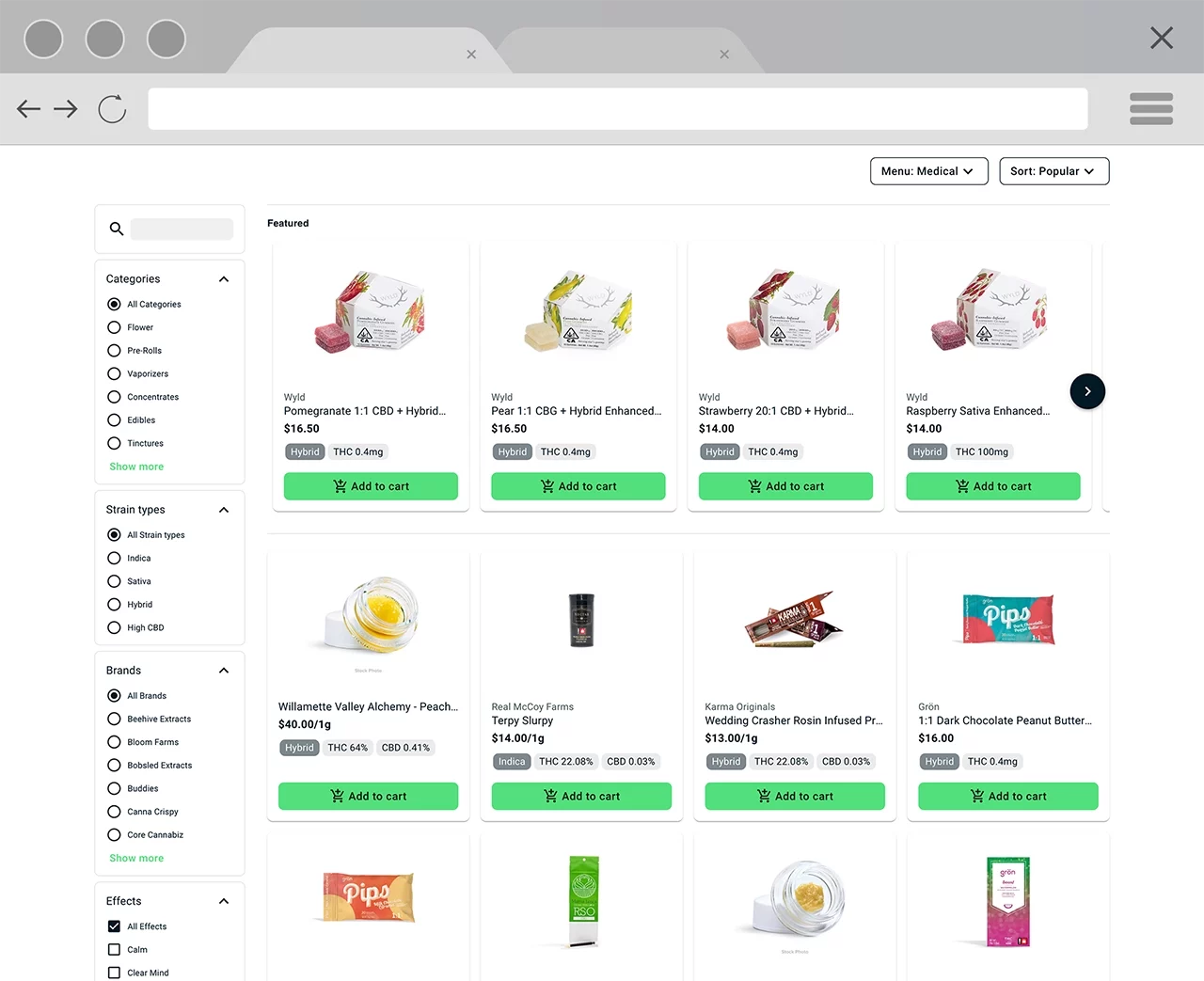Viewport: 1204px width, 981px height.
Task: Collapse the Categories section with its chevron
Action: [224, 278]
